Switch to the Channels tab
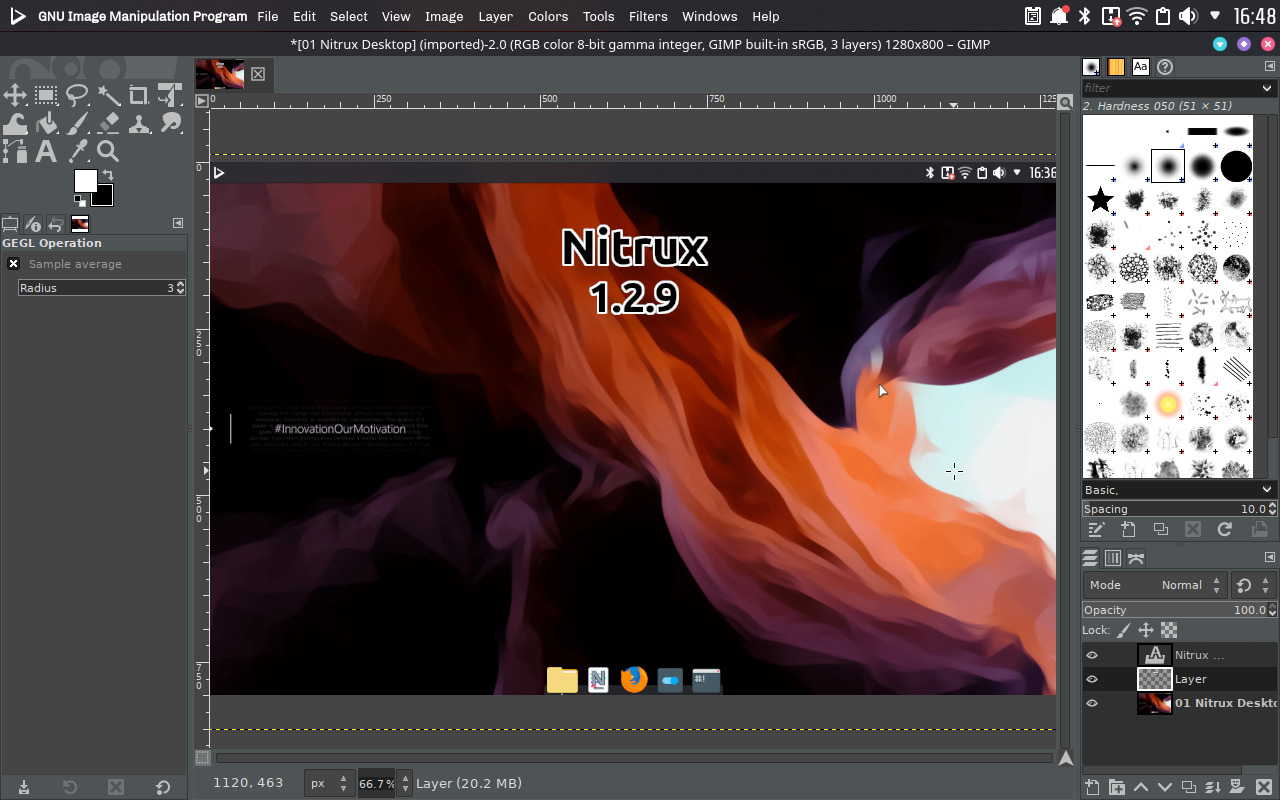The height and width of the screenshot is (800, 1280). (x=1112, y=558)
